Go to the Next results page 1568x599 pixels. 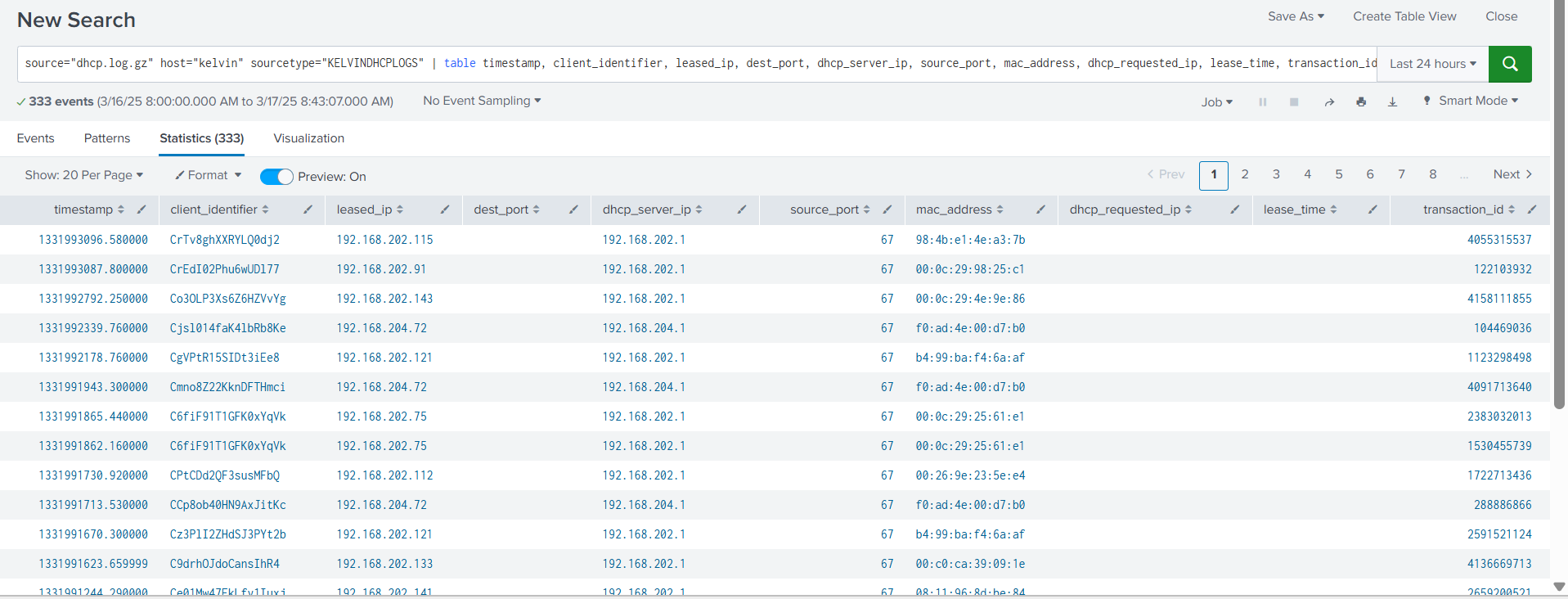tap(1512, 174)
